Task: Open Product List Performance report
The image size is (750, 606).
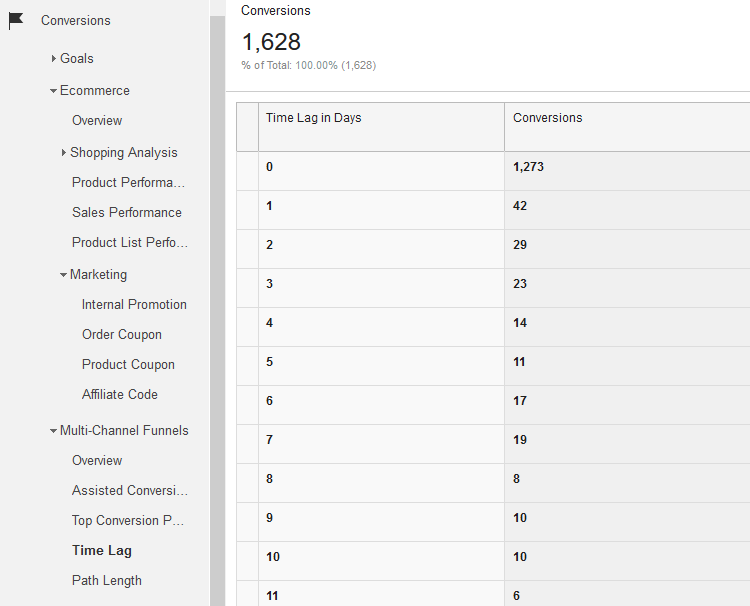Action: pos(129,243)
